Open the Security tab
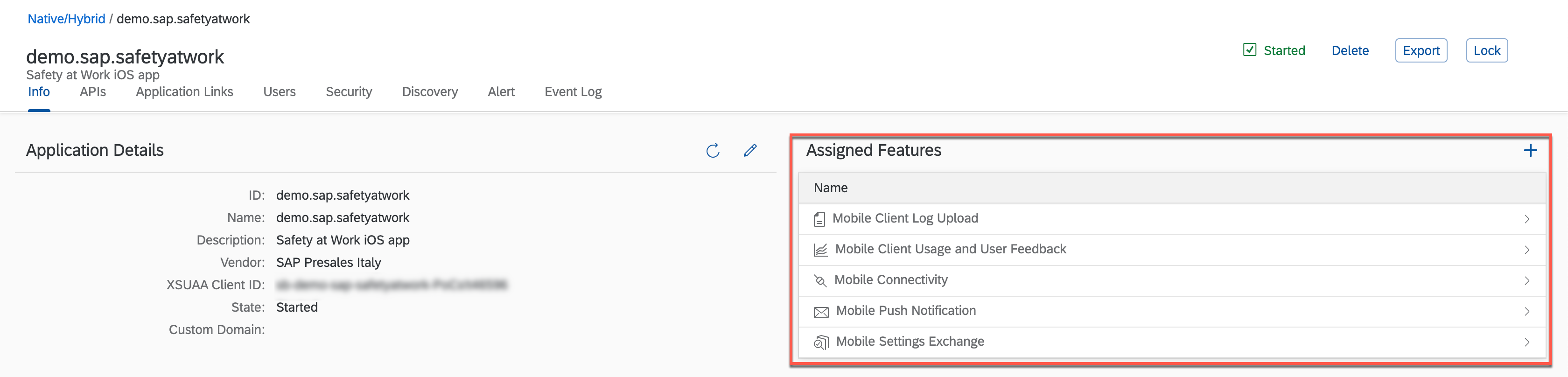The height and width of the screenshot is (377, 1568). [x=349, y=92]
